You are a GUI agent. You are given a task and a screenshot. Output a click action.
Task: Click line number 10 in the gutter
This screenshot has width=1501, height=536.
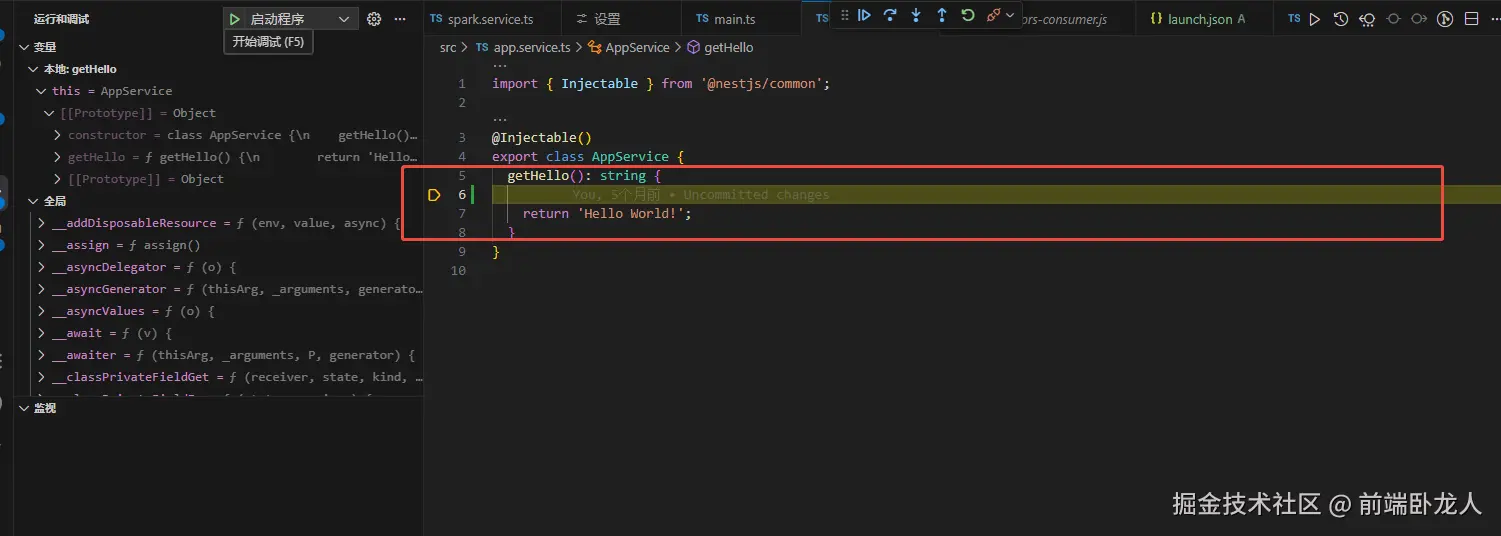tap(459, 271)
